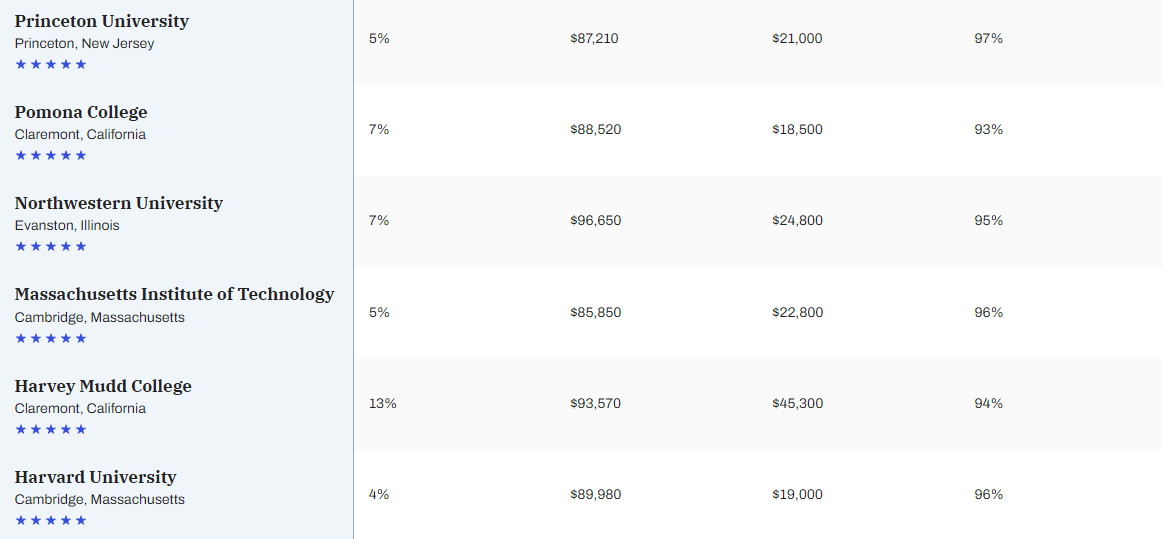1163x539 pixels.
Task: Open the Northwestern University link
Action: click(118, 203)
